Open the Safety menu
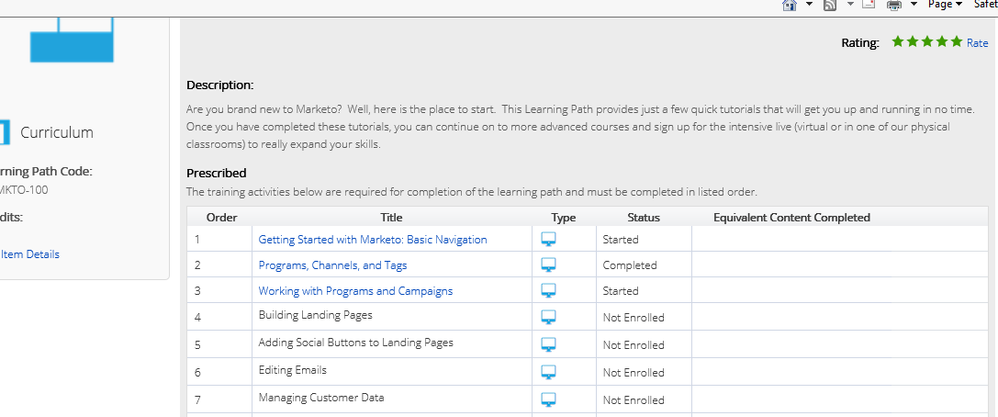Screen dimensions: 998x417 (985, 4)
